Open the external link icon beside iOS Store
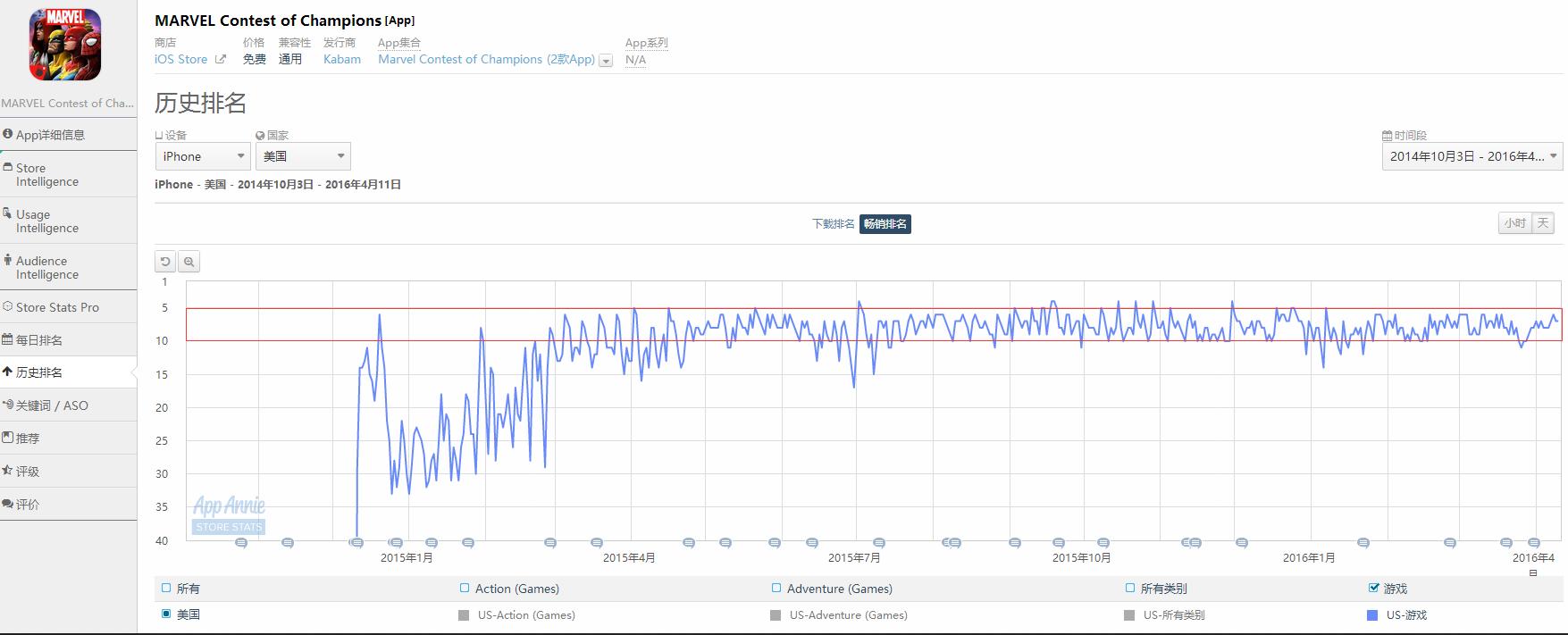The height and width of the screenshot is (635, 1568). point(221,60)
